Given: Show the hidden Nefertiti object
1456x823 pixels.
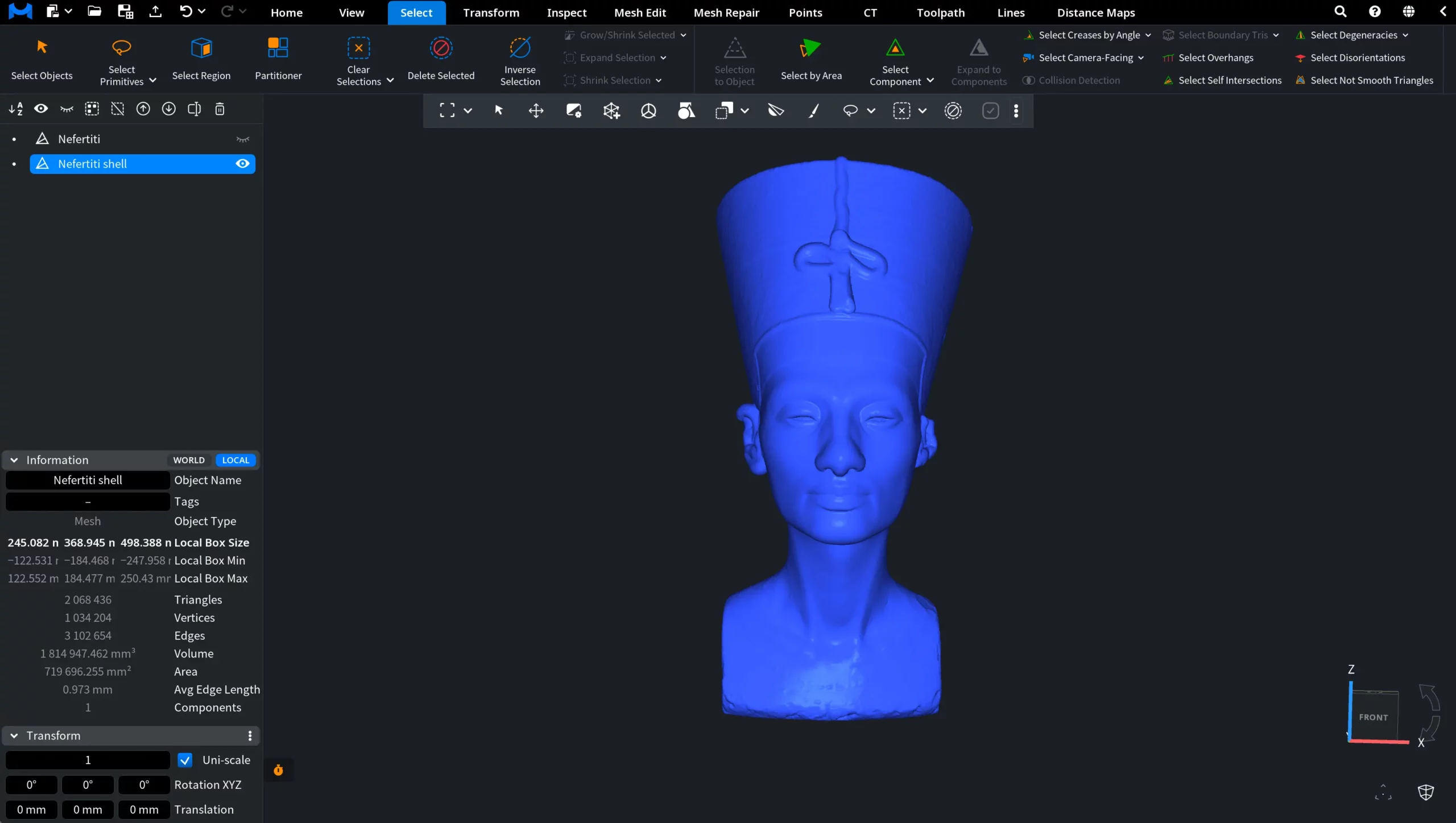Looking at the screenshot, I should 243,139.
